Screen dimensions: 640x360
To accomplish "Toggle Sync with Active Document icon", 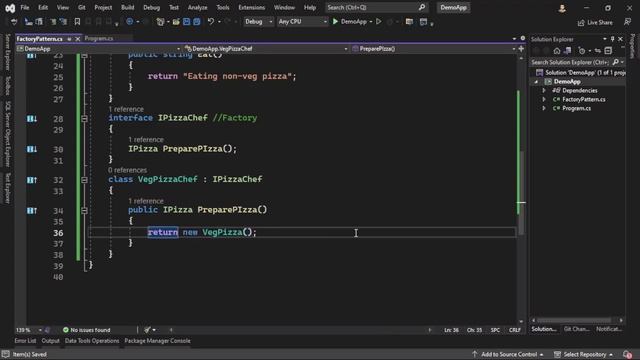I will pos(598,51).
